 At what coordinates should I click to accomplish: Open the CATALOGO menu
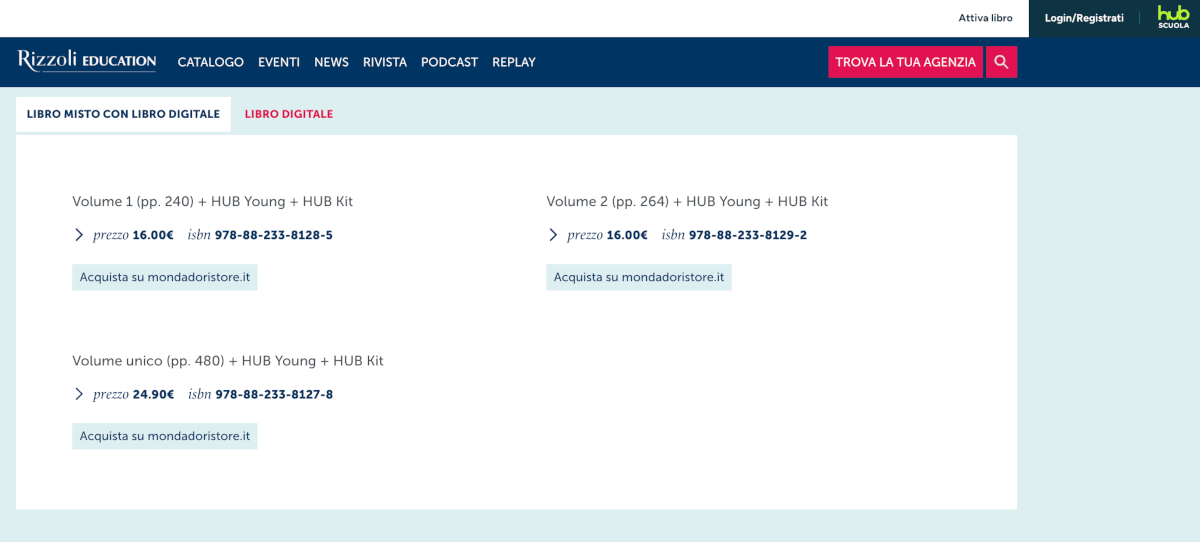211,62
